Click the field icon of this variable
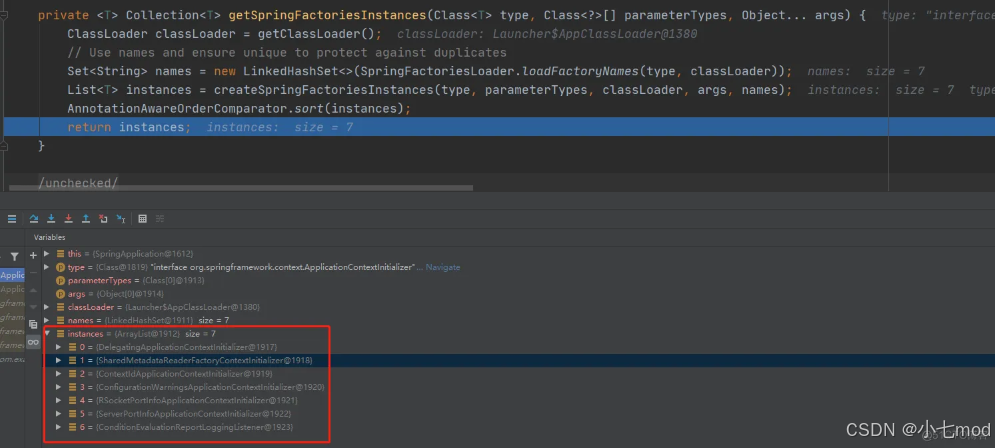This screenshot has width=995, height=448. point(60,254)
